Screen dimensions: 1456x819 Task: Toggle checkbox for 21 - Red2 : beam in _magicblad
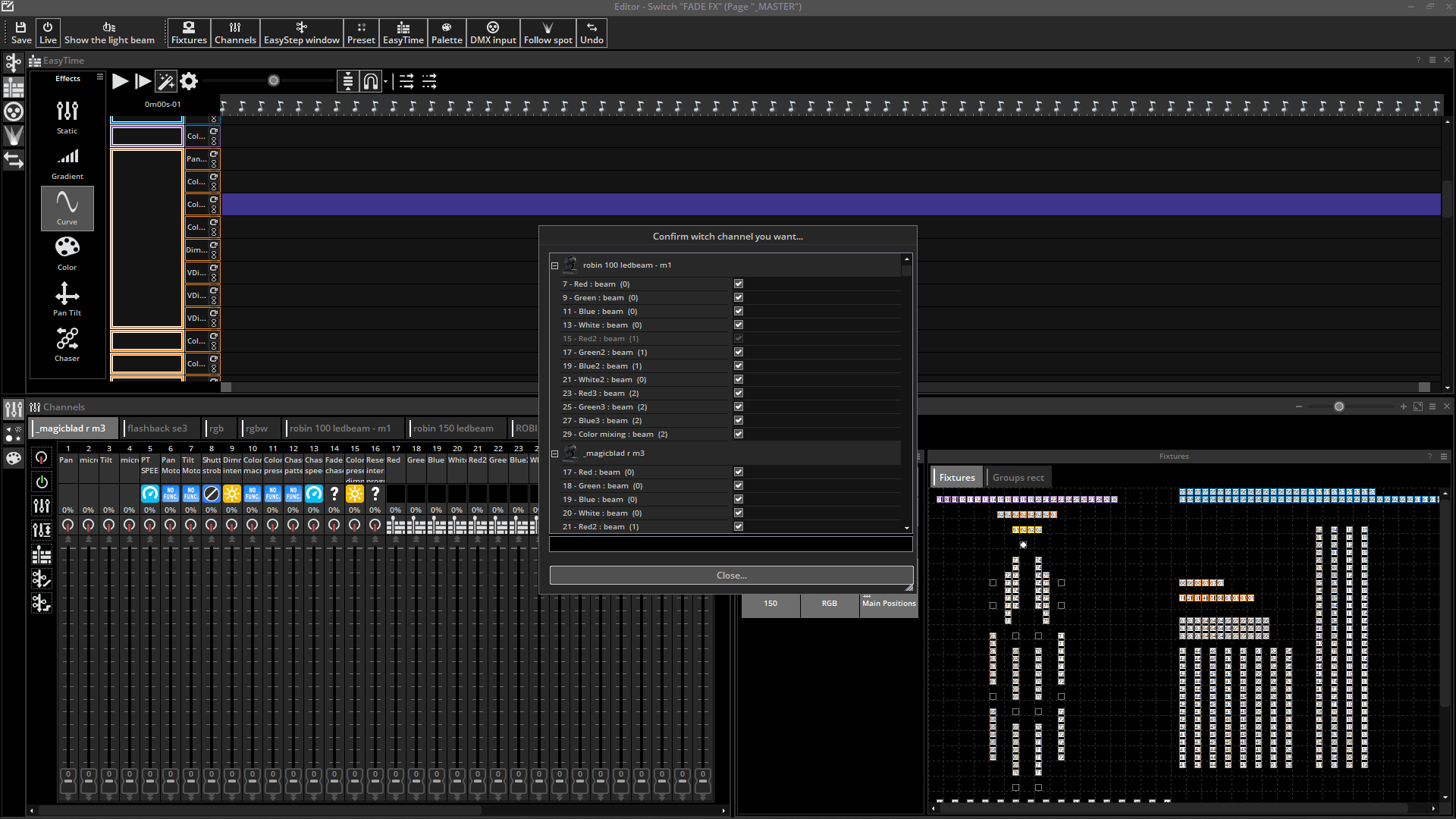pyautogui.click(x=738, y=526)
